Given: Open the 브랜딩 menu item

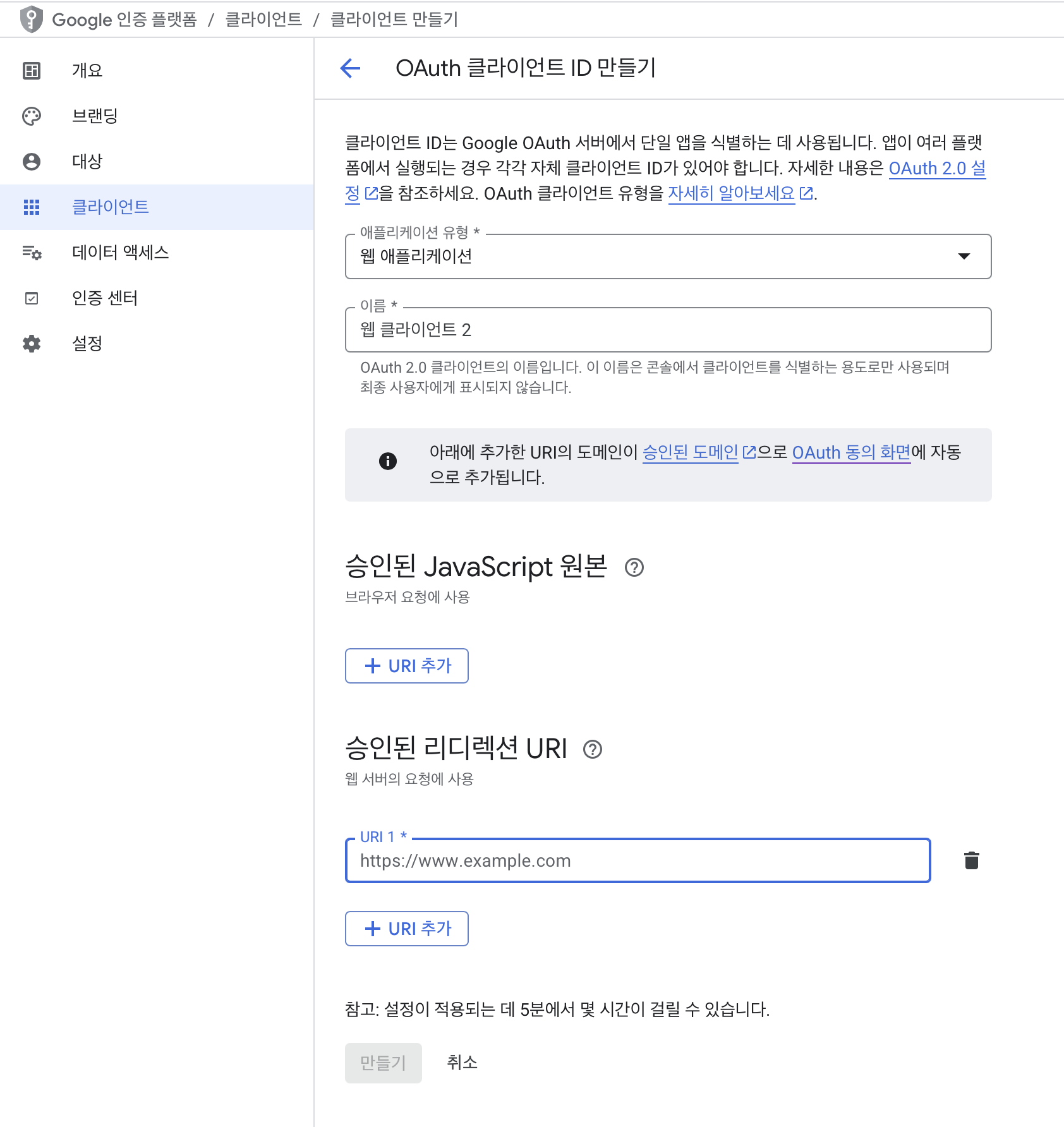Looking at the screenshot, I should (157, 116).
